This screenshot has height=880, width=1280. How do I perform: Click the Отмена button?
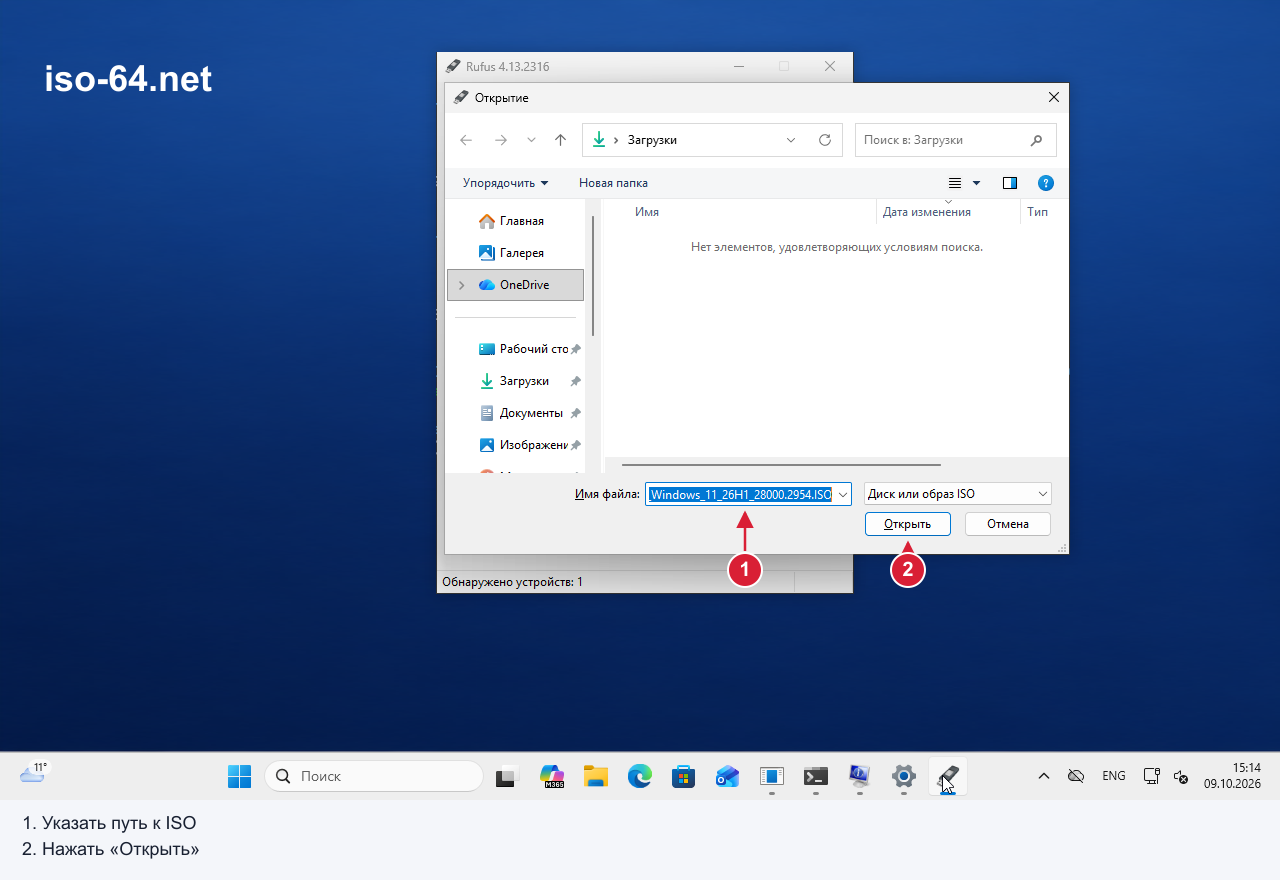tap(1008, 524)
